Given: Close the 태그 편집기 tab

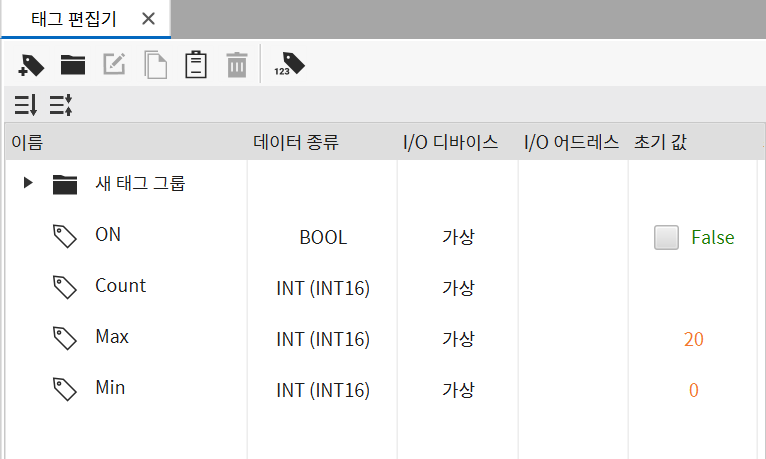Looking at the screenshot, I should click(149, 19).
